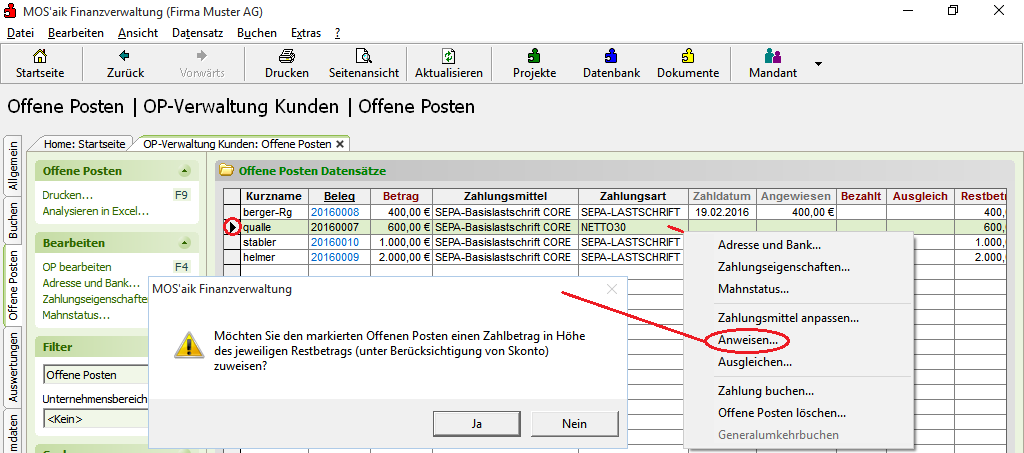This screenshot has width=1024, height=453.
Task: Confirm the dialog with Ja
Action: (x=476, y=424)
